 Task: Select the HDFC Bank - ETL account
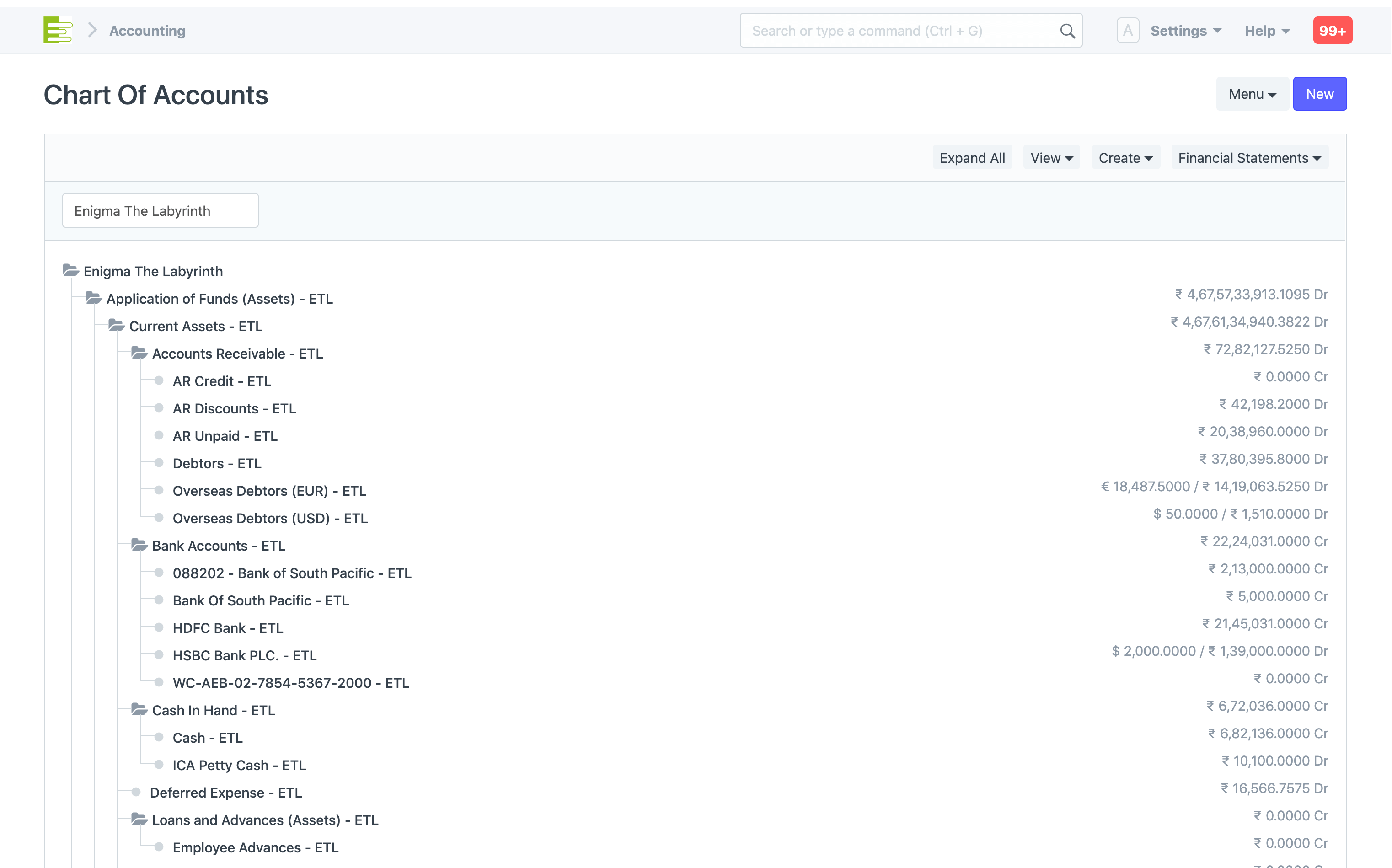228,628
